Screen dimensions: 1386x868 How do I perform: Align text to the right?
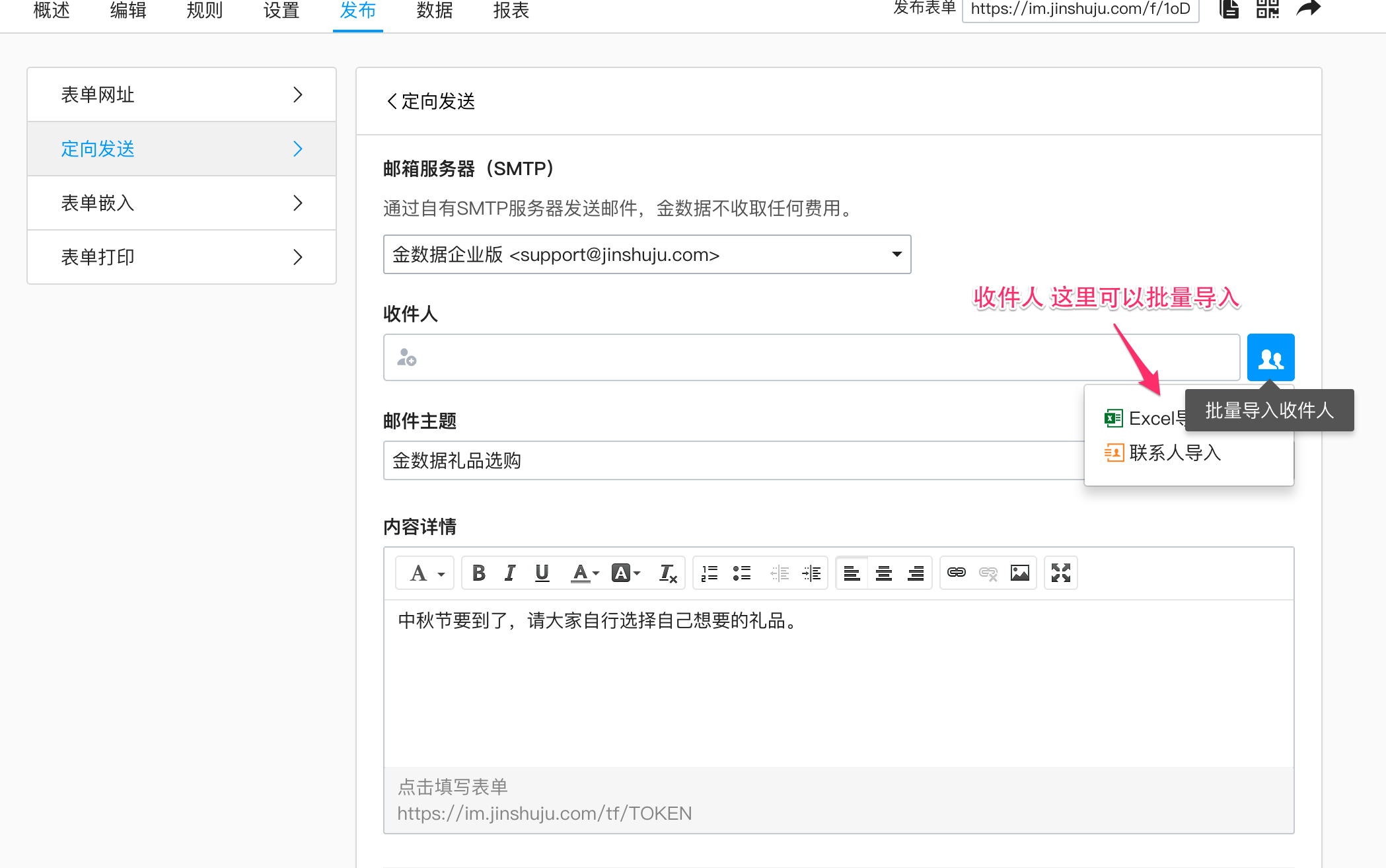tap(916, 573)
